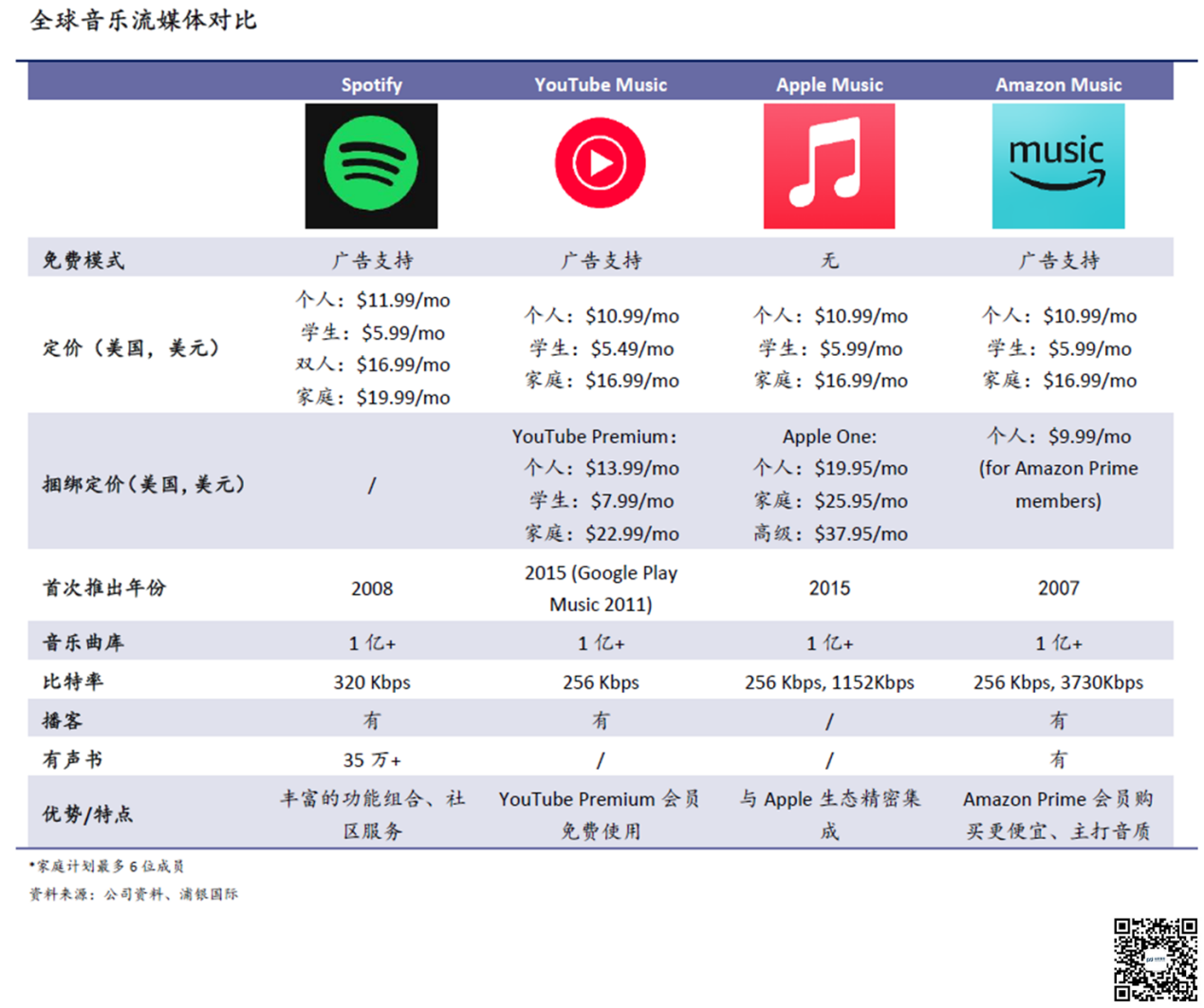Click the Apple One: bundle label
Image resolution: width=1204 pixels, height=1008 pixels.
[x=829, y=437]
